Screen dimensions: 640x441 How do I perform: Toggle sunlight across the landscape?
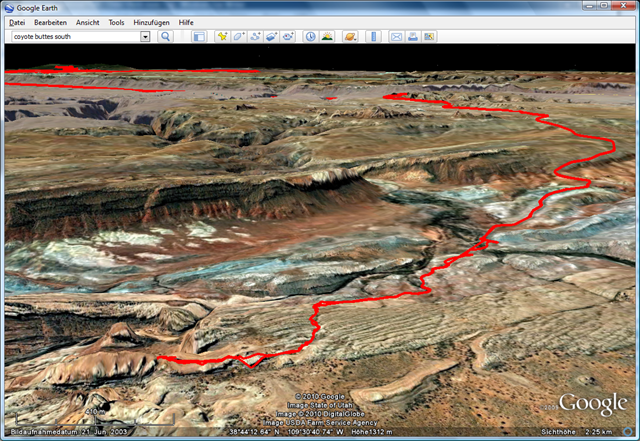click(x=327, y=36)
